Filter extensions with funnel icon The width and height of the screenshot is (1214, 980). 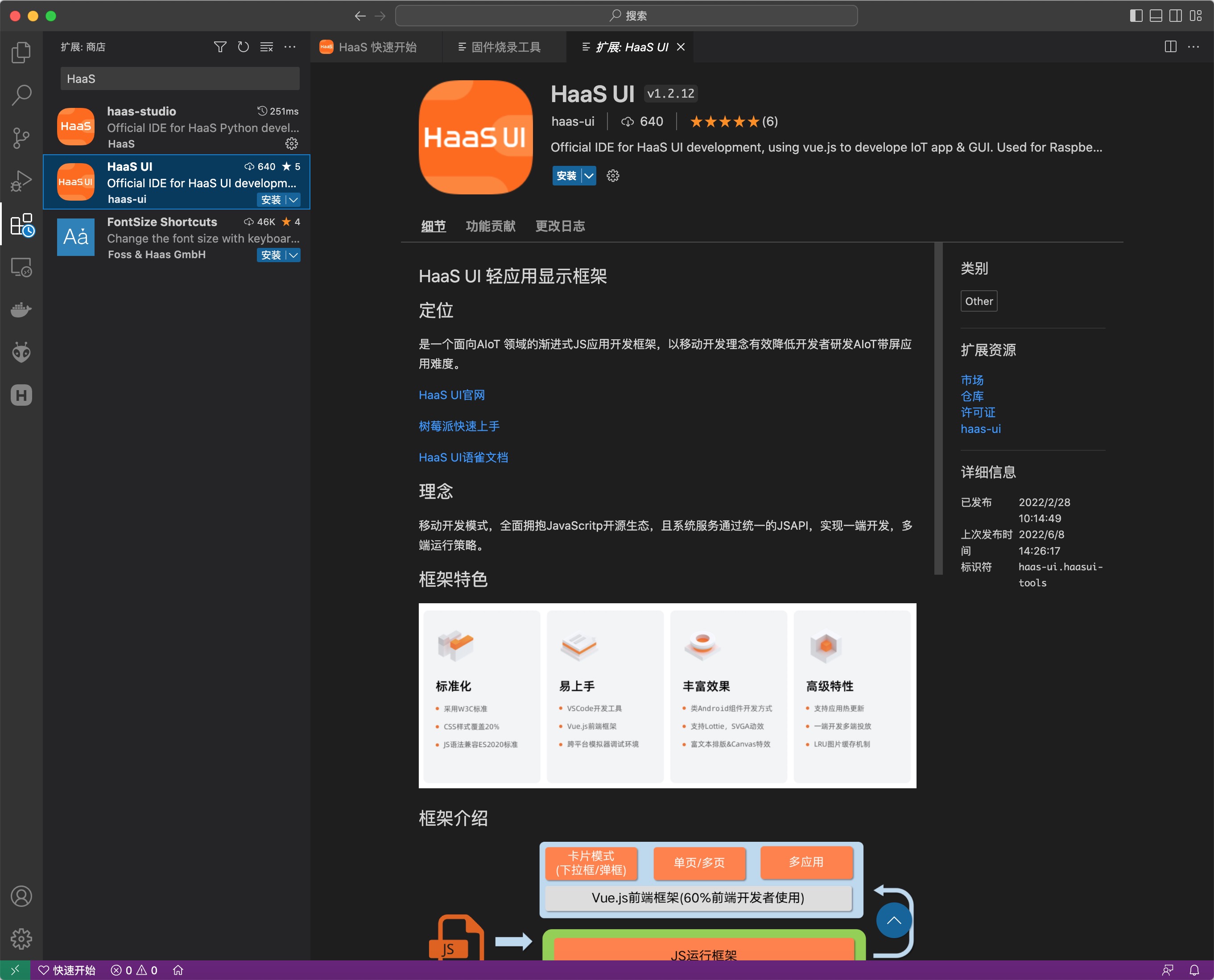click(x=220, y=47)
